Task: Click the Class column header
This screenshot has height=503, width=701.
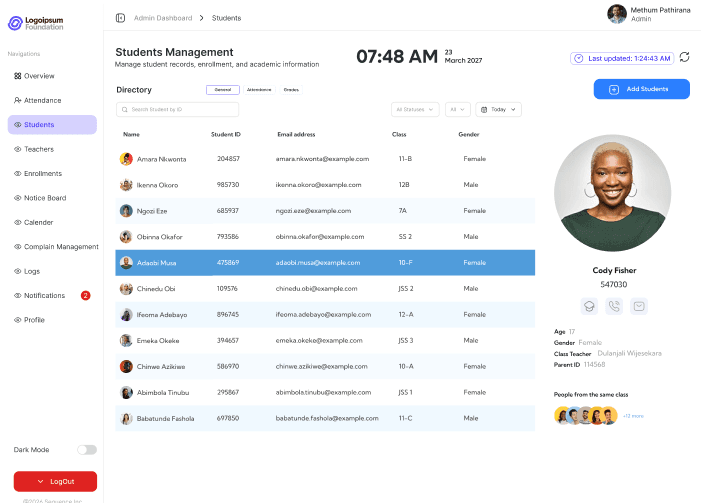Action: [x=399, y=134]
